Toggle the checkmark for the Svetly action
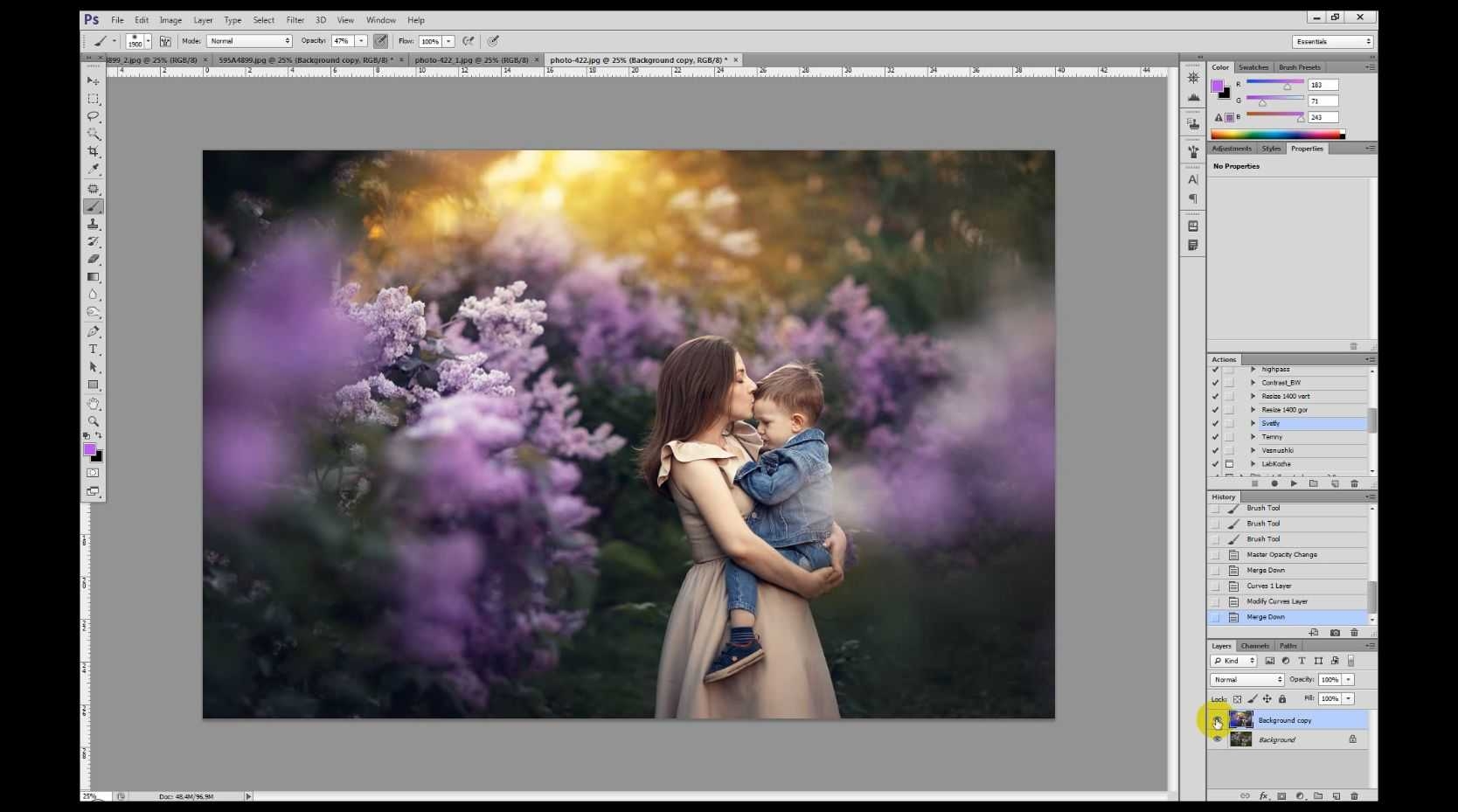Viewport: 1458px width, 812px height. click(x=1215, y=423)
